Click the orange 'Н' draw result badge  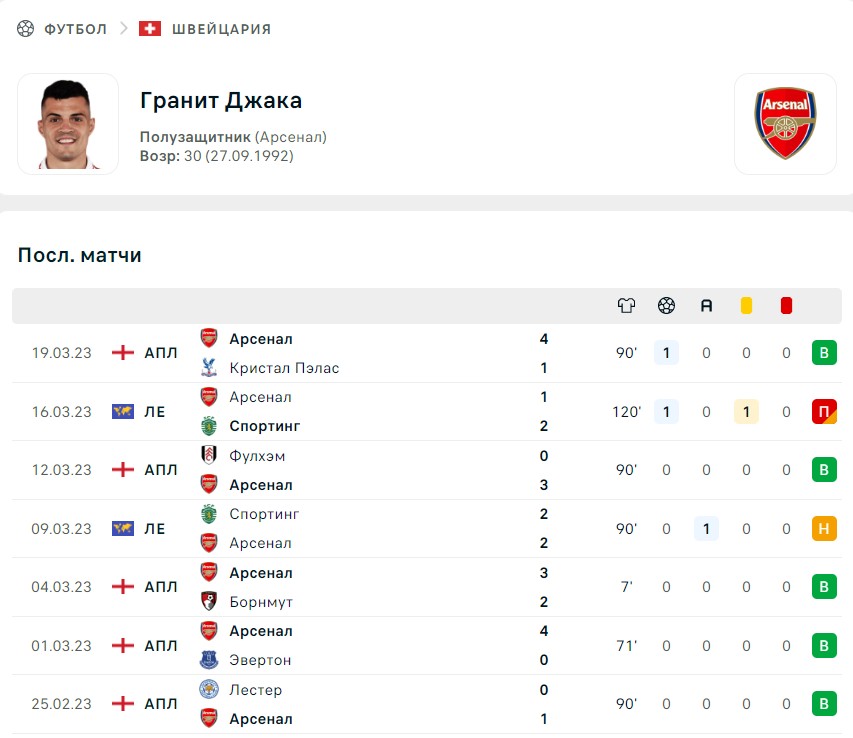point(824,529)
